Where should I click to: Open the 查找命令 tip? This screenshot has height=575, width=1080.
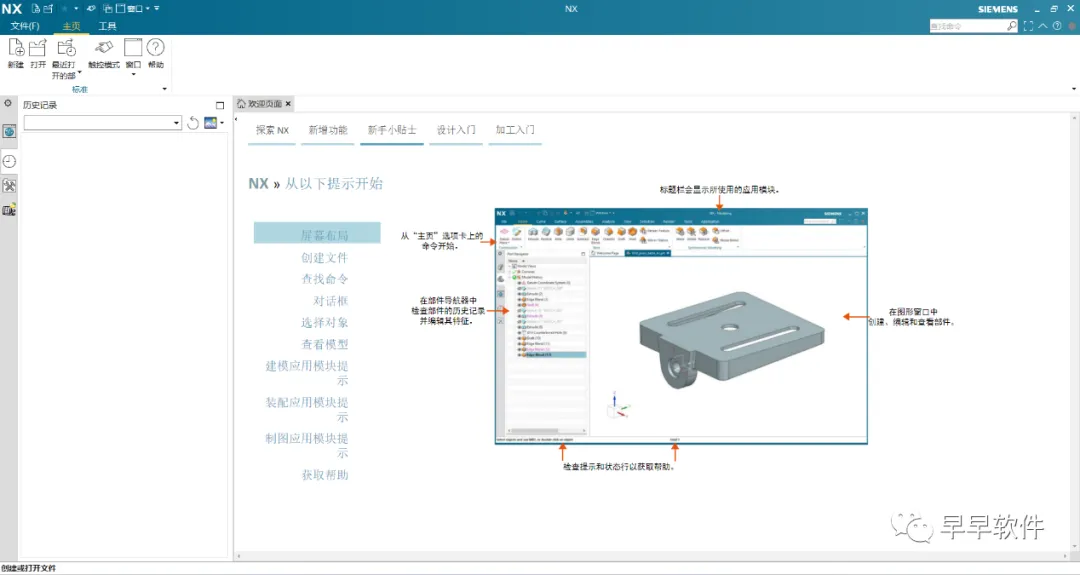(x=324, y=279)
